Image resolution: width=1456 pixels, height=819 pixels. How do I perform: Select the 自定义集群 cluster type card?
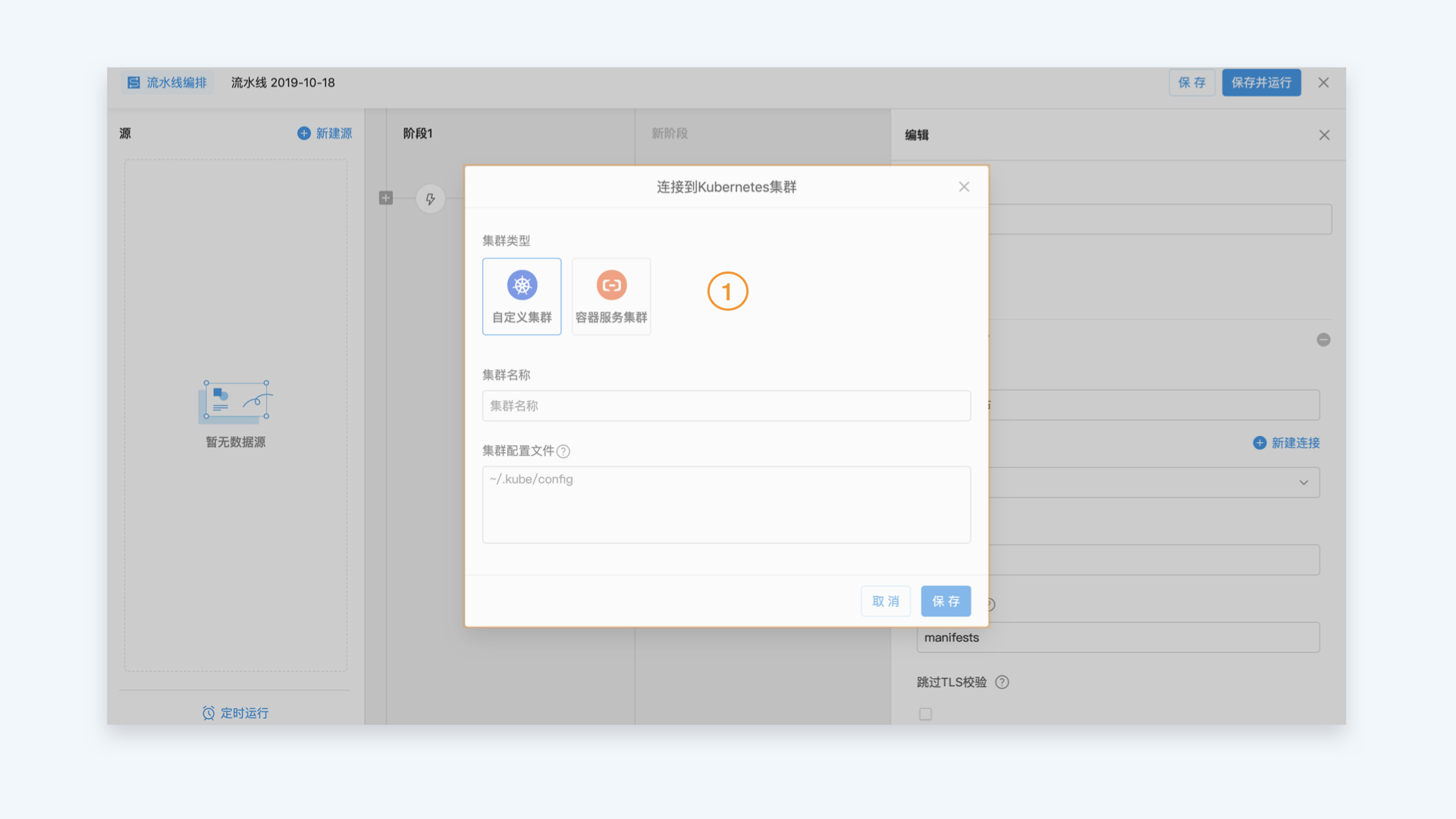522,297
